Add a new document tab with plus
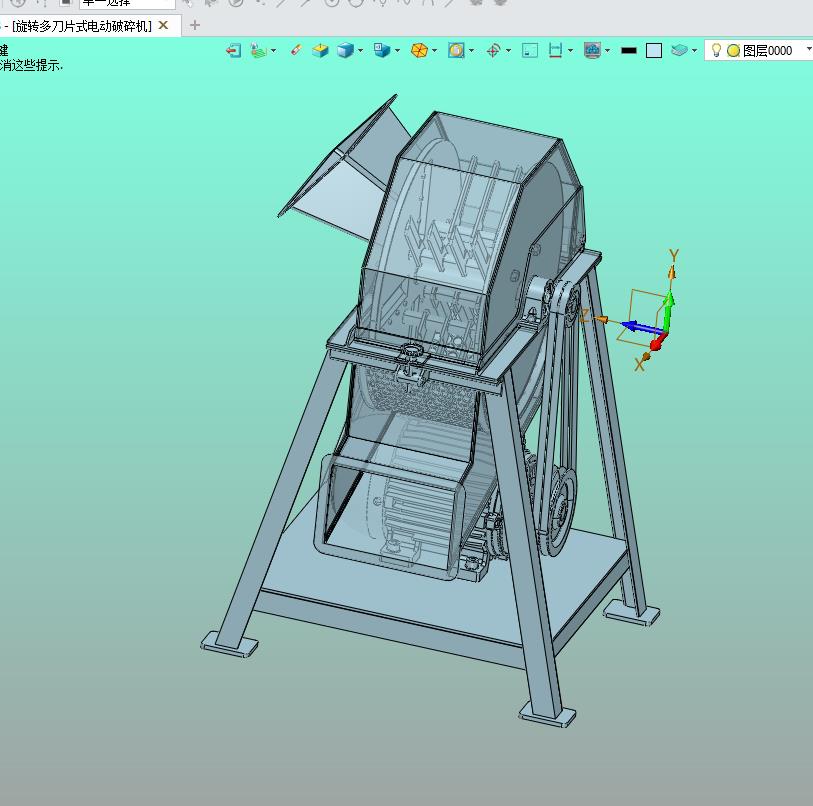The image size is (813, 806). point(194,25)
